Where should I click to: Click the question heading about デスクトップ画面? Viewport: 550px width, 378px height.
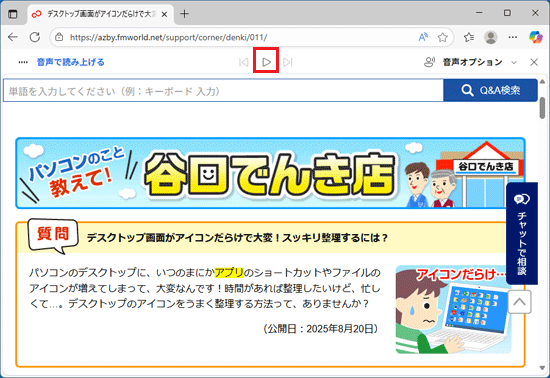(237, 238)
